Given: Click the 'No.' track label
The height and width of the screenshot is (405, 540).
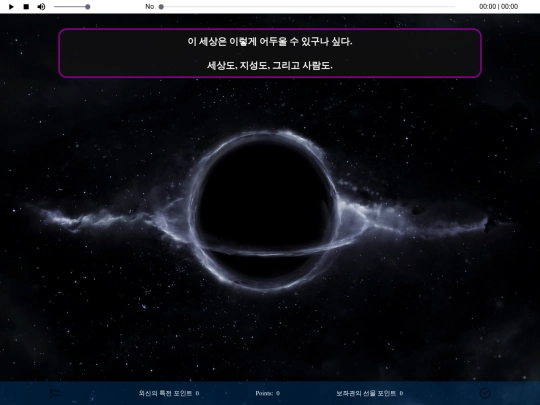Looking at the screenshot, I should 150,7.
